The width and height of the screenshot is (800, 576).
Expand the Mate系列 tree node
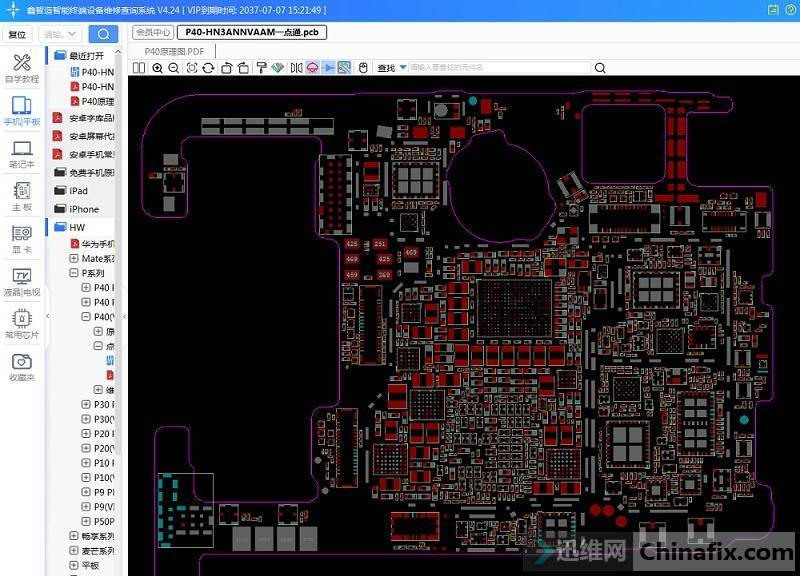[74, 258]
